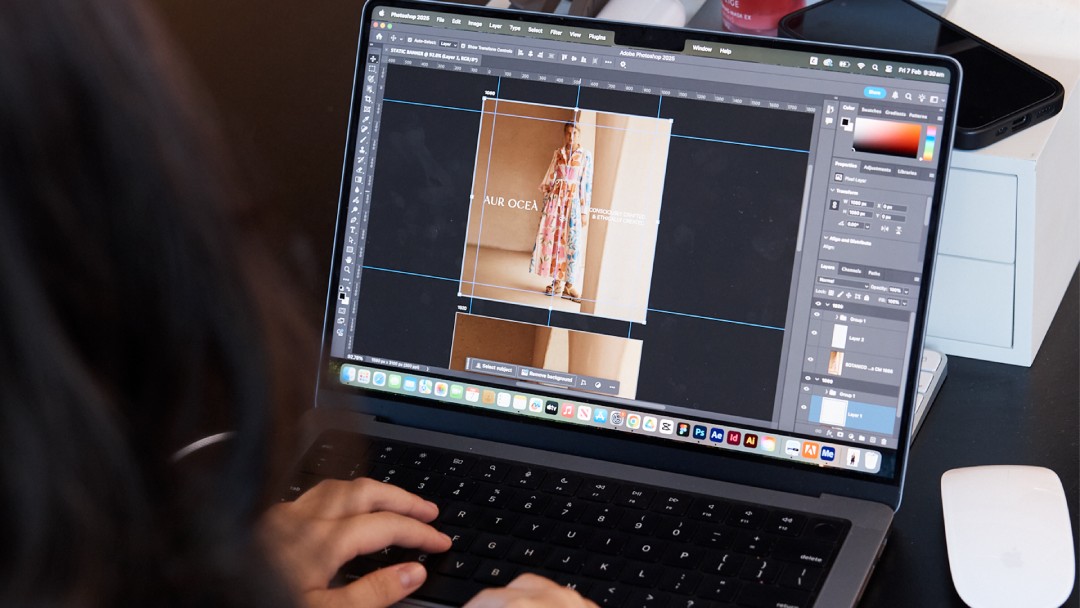Image resolution: width=1080 pixels, height=608 pixels.
Task: Open Illustrator from the Dock
Action: click(x=751, y=441)
